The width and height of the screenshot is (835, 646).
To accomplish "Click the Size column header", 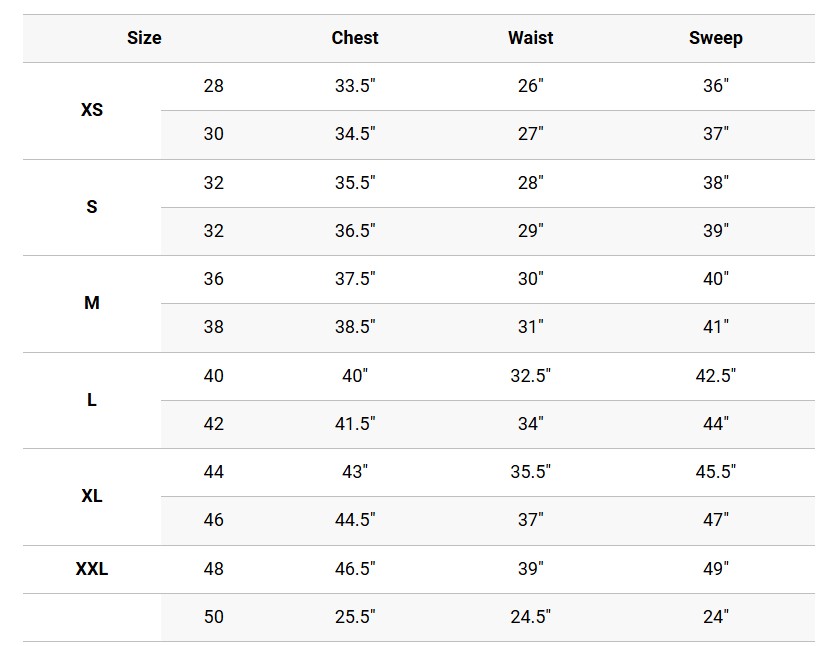I will (144, 38).
